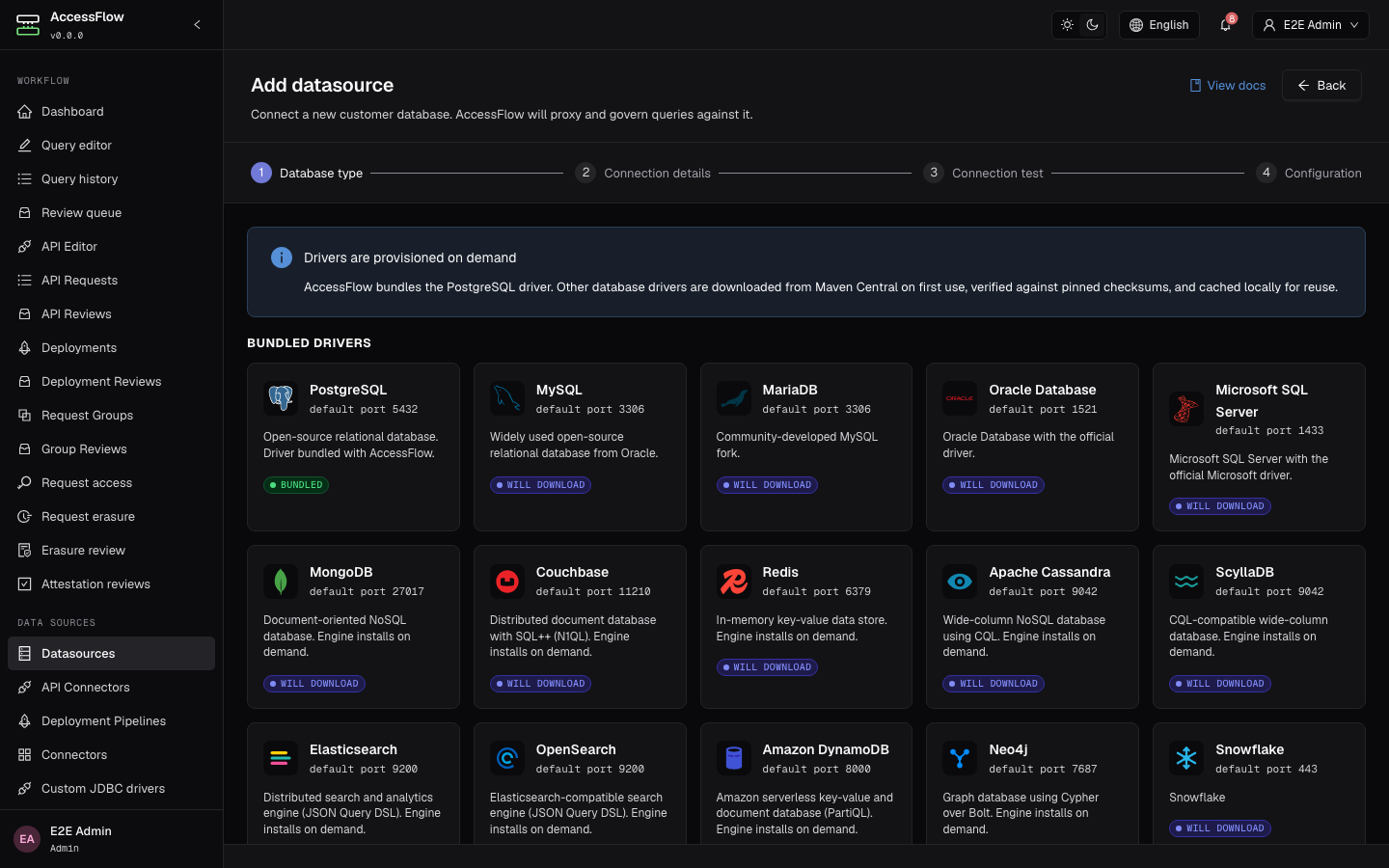Viewport: 1389px width, 868px height.
Task: Click MySQL's WILL DOWNLOAD badge
Action: pyautogui.click(x=540, y=485)
